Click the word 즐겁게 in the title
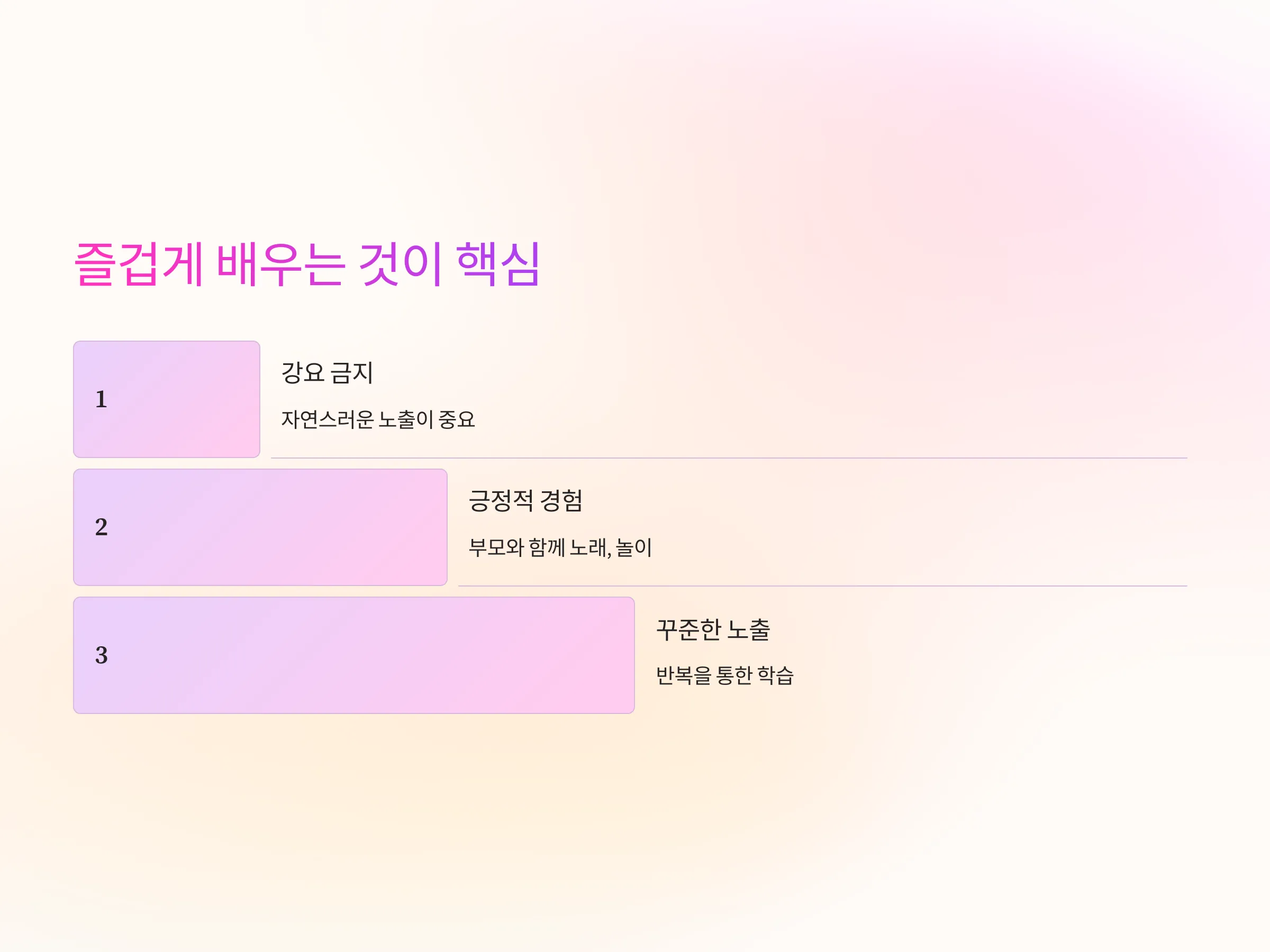This screenshot has width=1270, height=952. (x=138, y=264)
